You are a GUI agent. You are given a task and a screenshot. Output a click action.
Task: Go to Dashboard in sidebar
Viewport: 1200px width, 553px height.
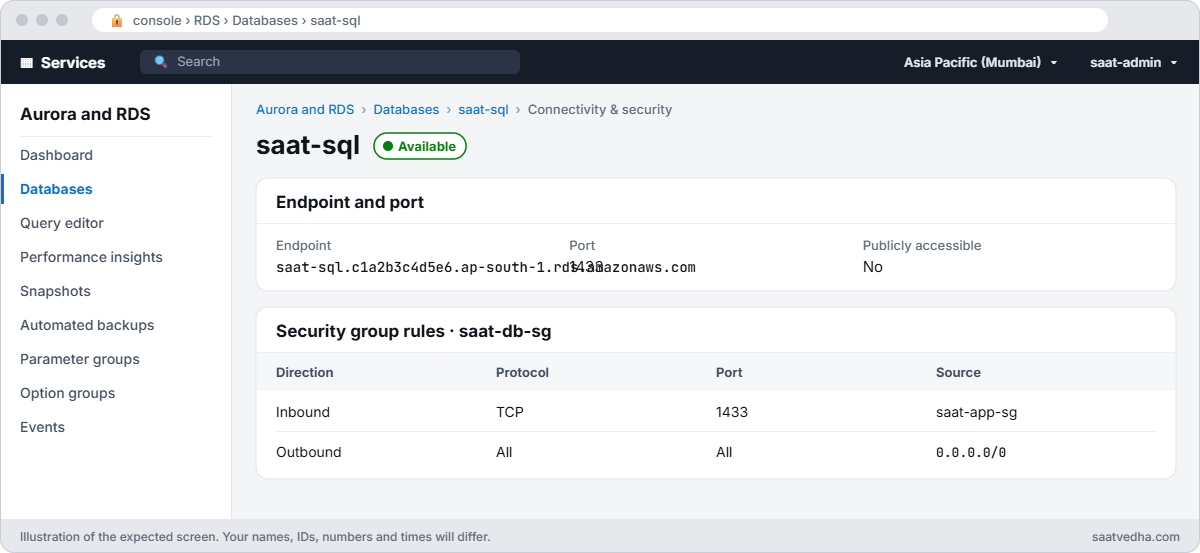click(x=56, y=155)
